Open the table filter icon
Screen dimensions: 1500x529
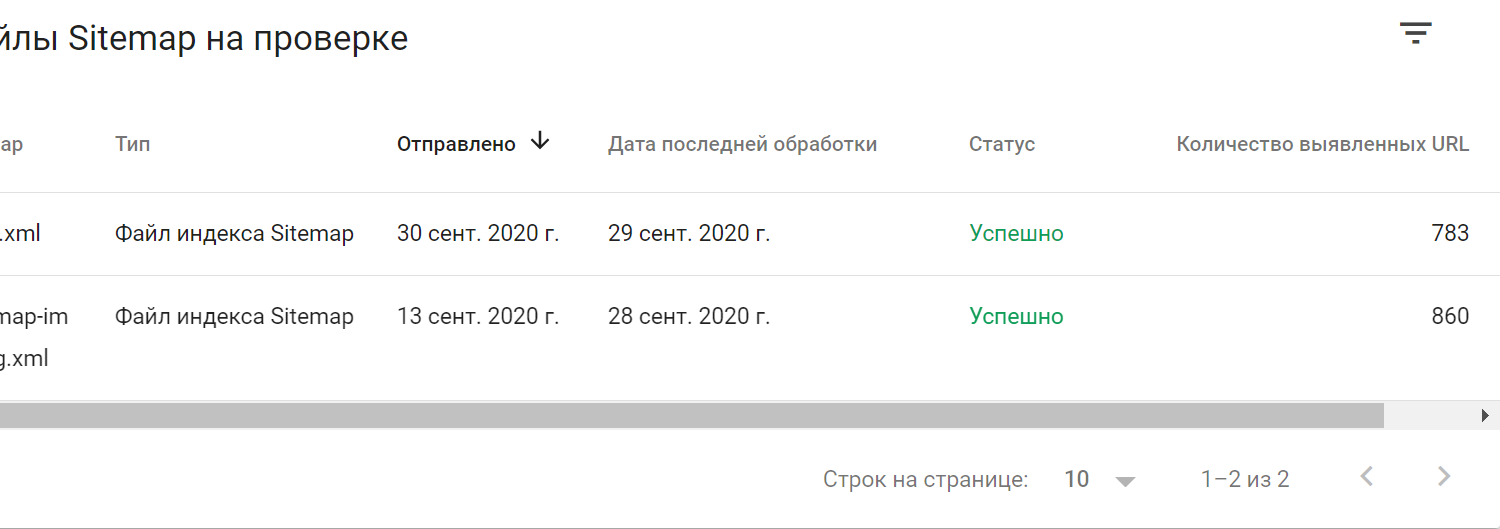[1416, 34]
